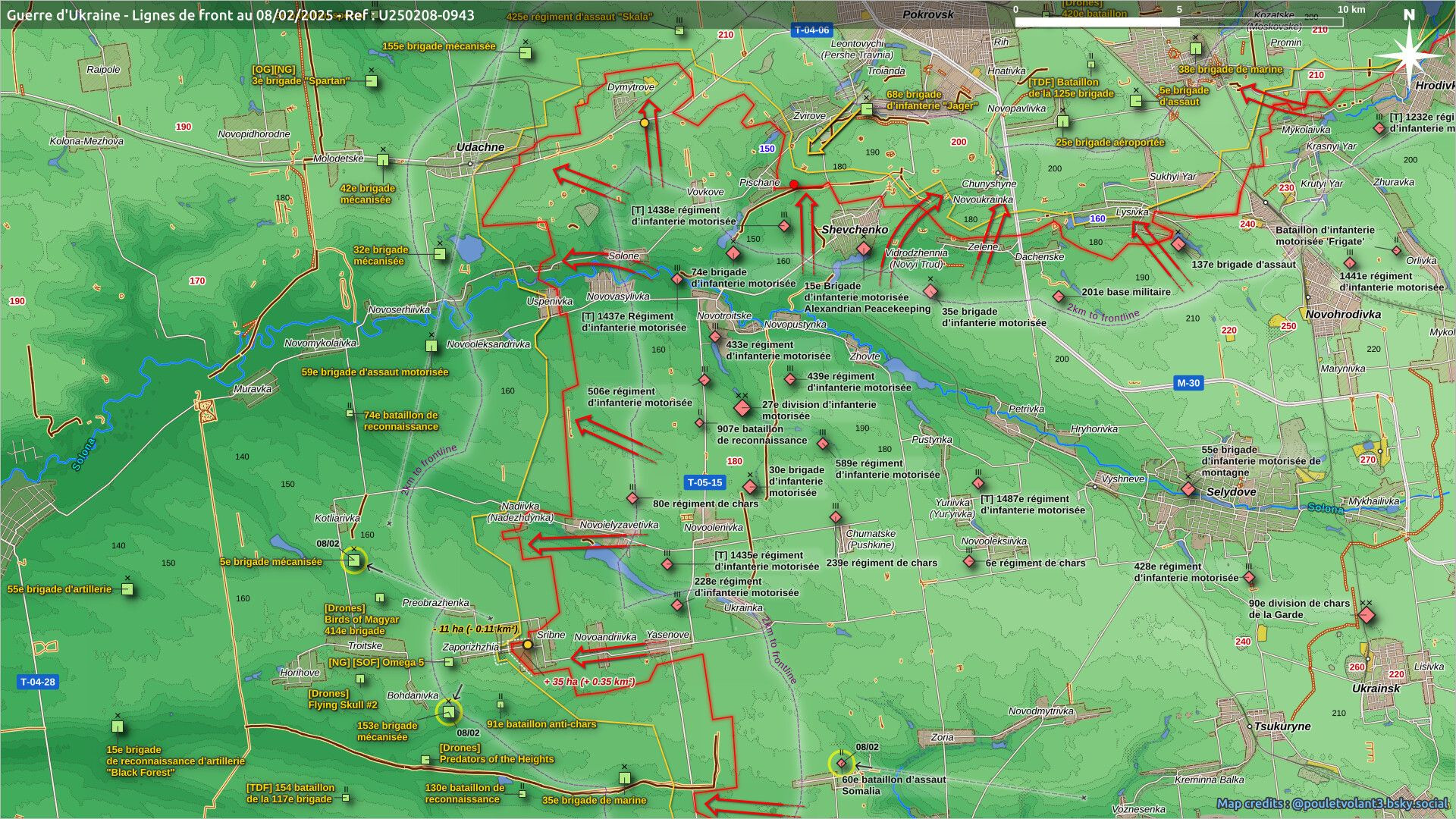Select the 42e brigade mécanisée unit marker
Screen dimensions: 1456x819
coord(383,160)
